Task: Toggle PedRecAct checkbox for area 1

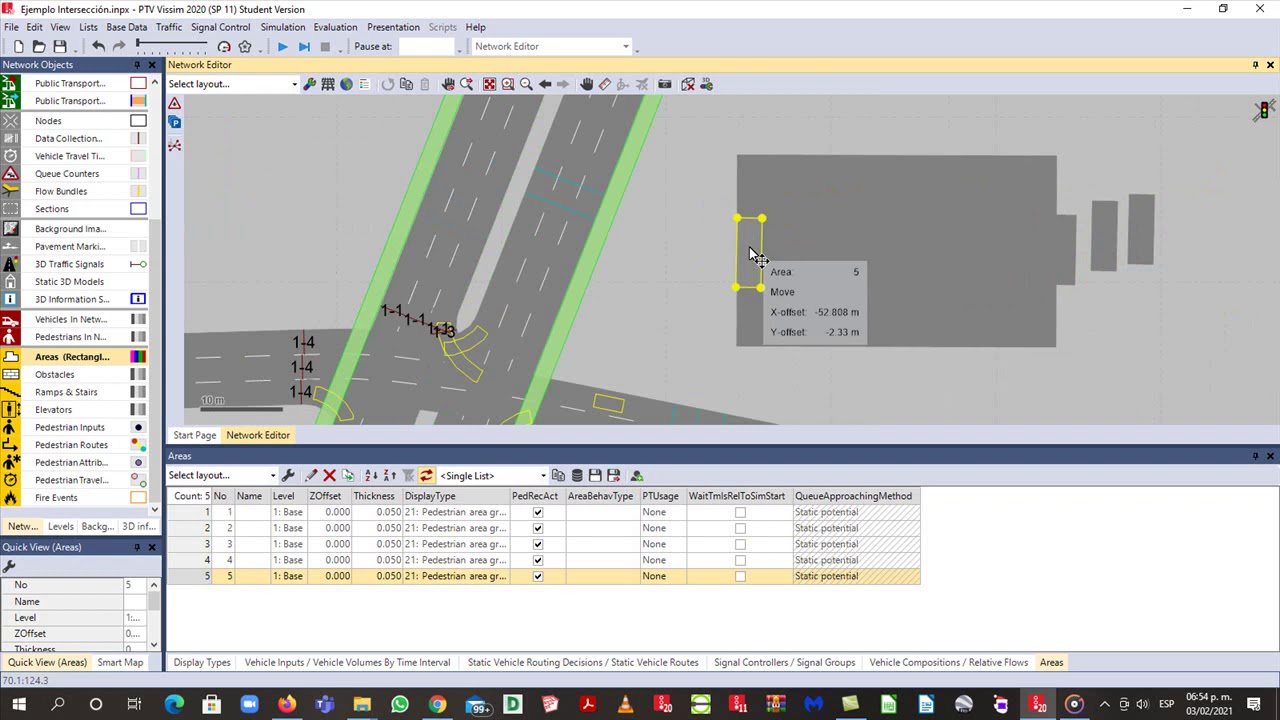Action: (538, 512)
